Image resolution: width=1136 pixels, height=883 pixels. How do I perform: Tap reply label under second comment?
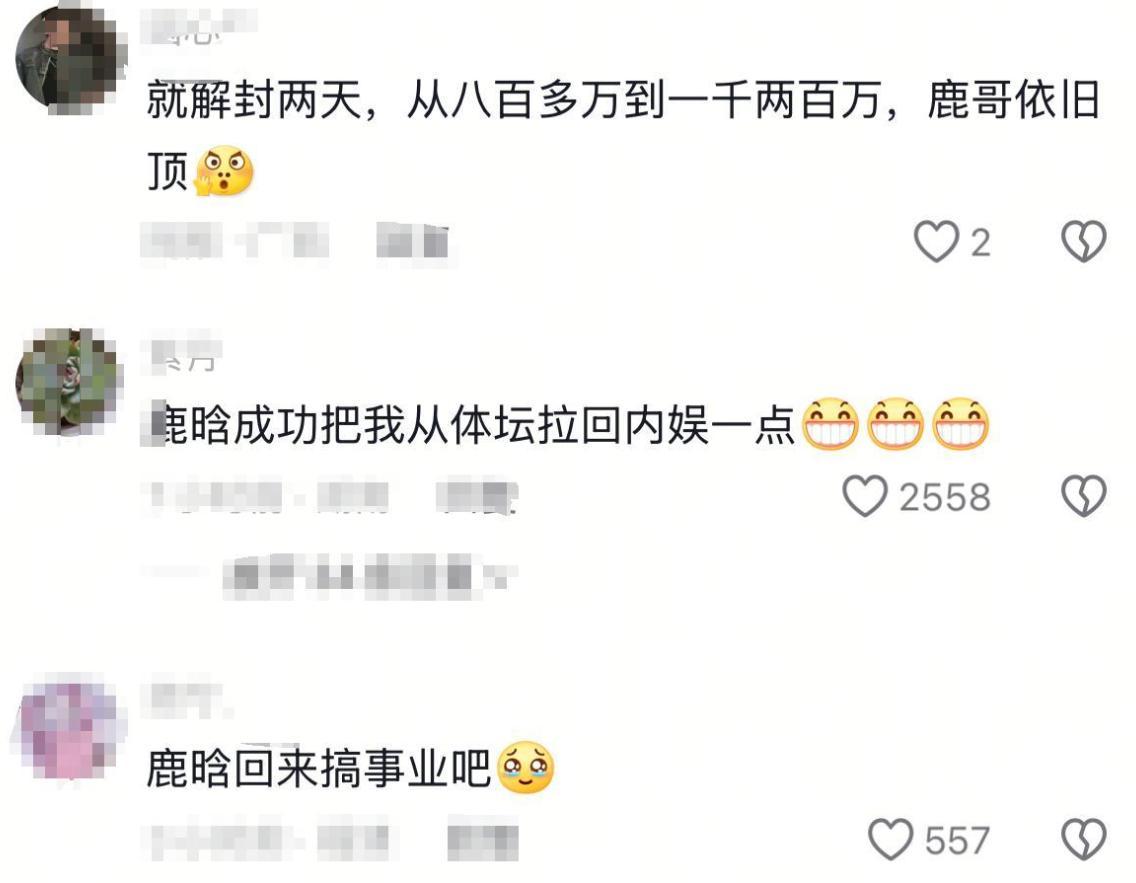(x=478, y=496)
